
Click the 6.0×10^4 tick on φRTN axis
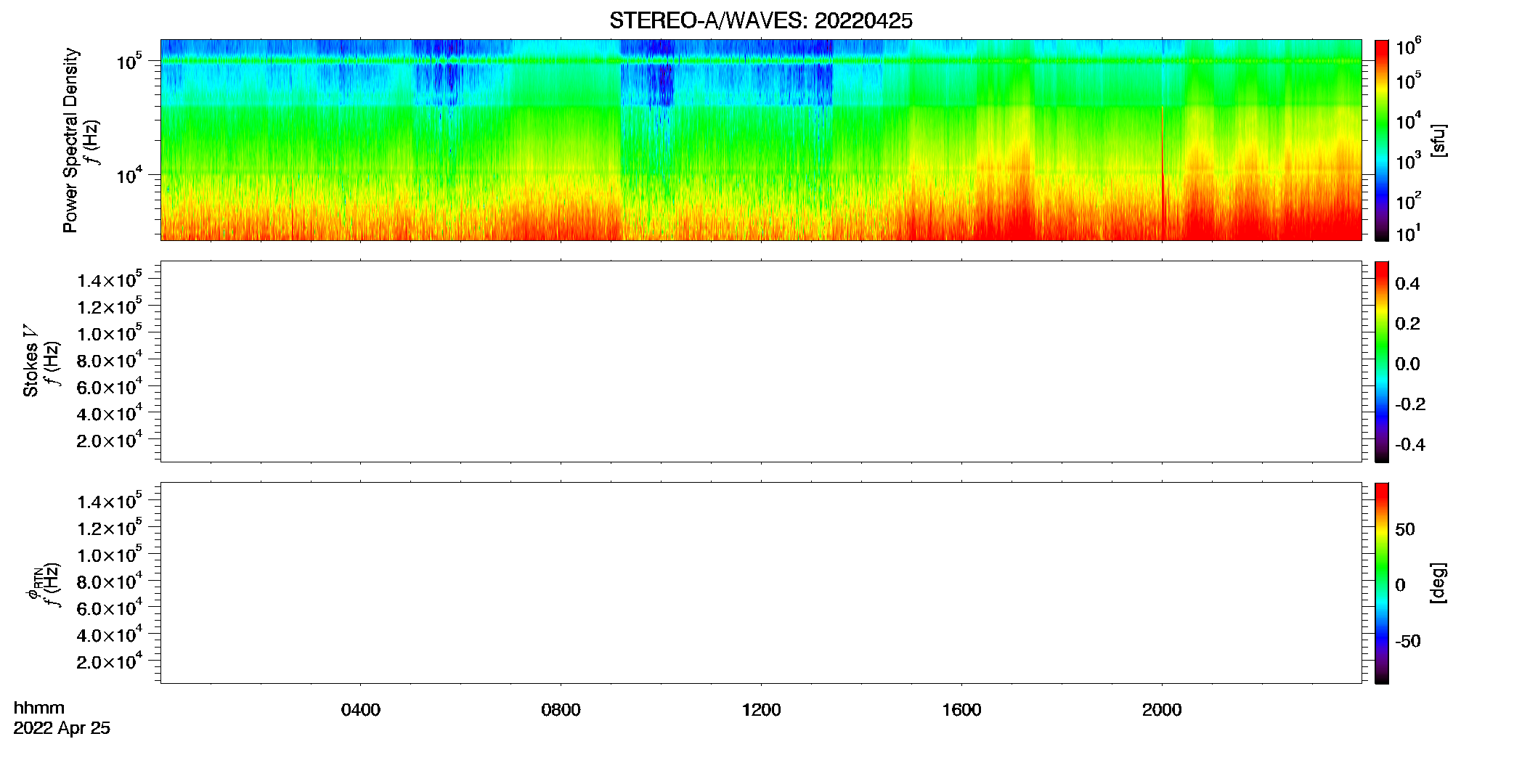coord(110,607)
